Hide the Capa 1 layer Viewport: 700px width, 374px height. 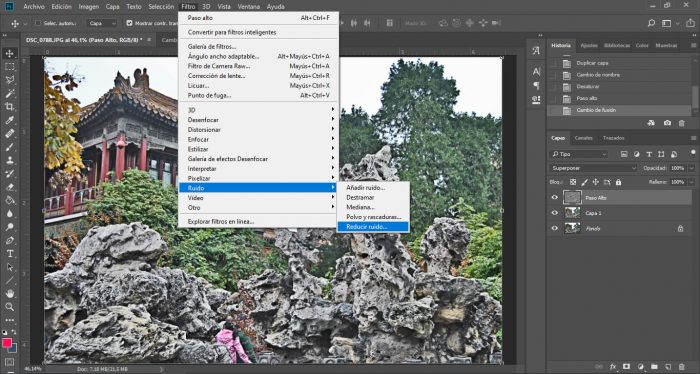click(554, 213)
